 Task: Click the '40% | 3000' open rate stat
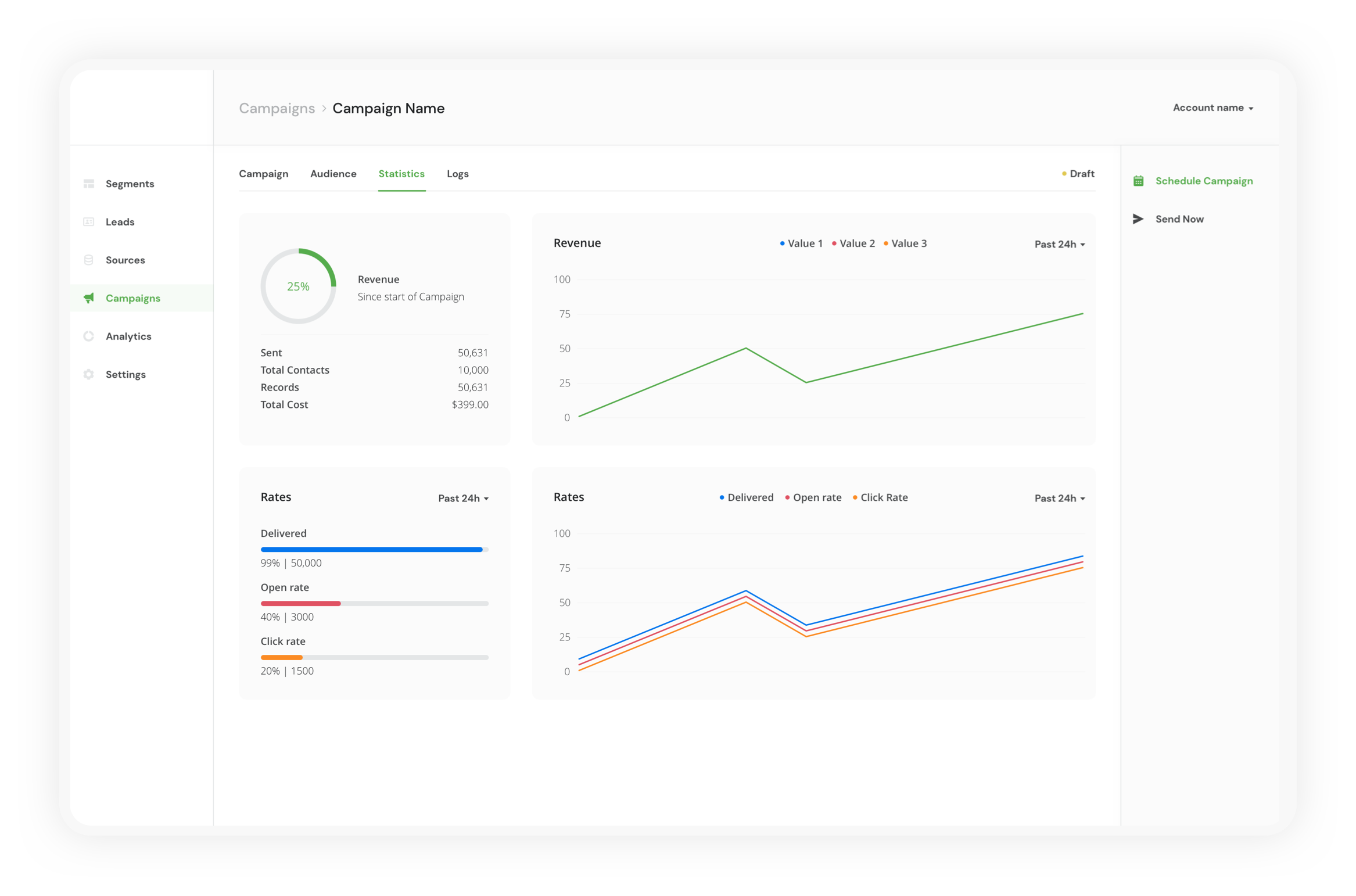(x=287, y=617)
